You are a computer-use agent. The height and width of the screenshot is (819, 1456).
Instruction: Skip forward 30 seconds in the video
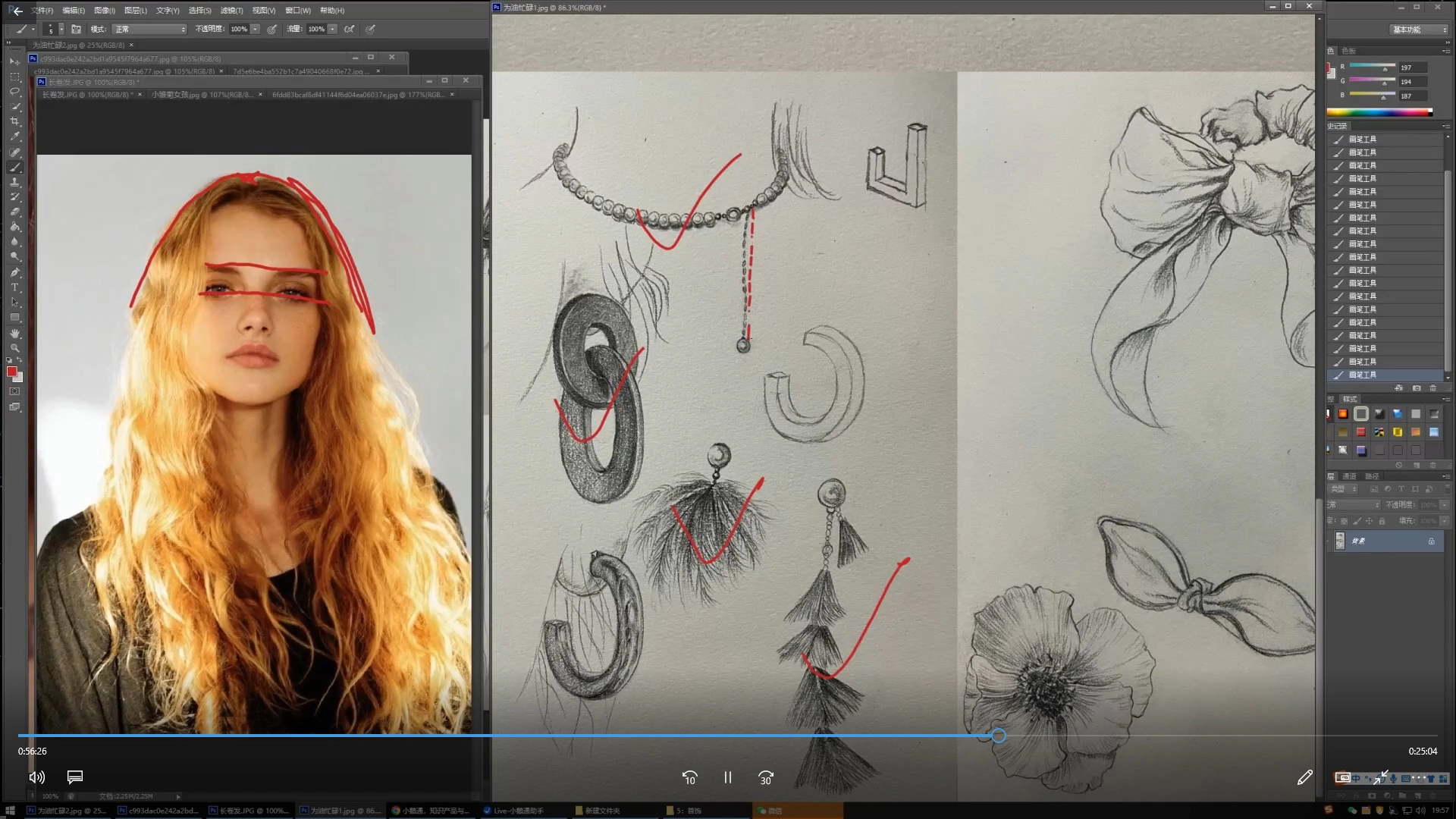(x=766, y=777)
